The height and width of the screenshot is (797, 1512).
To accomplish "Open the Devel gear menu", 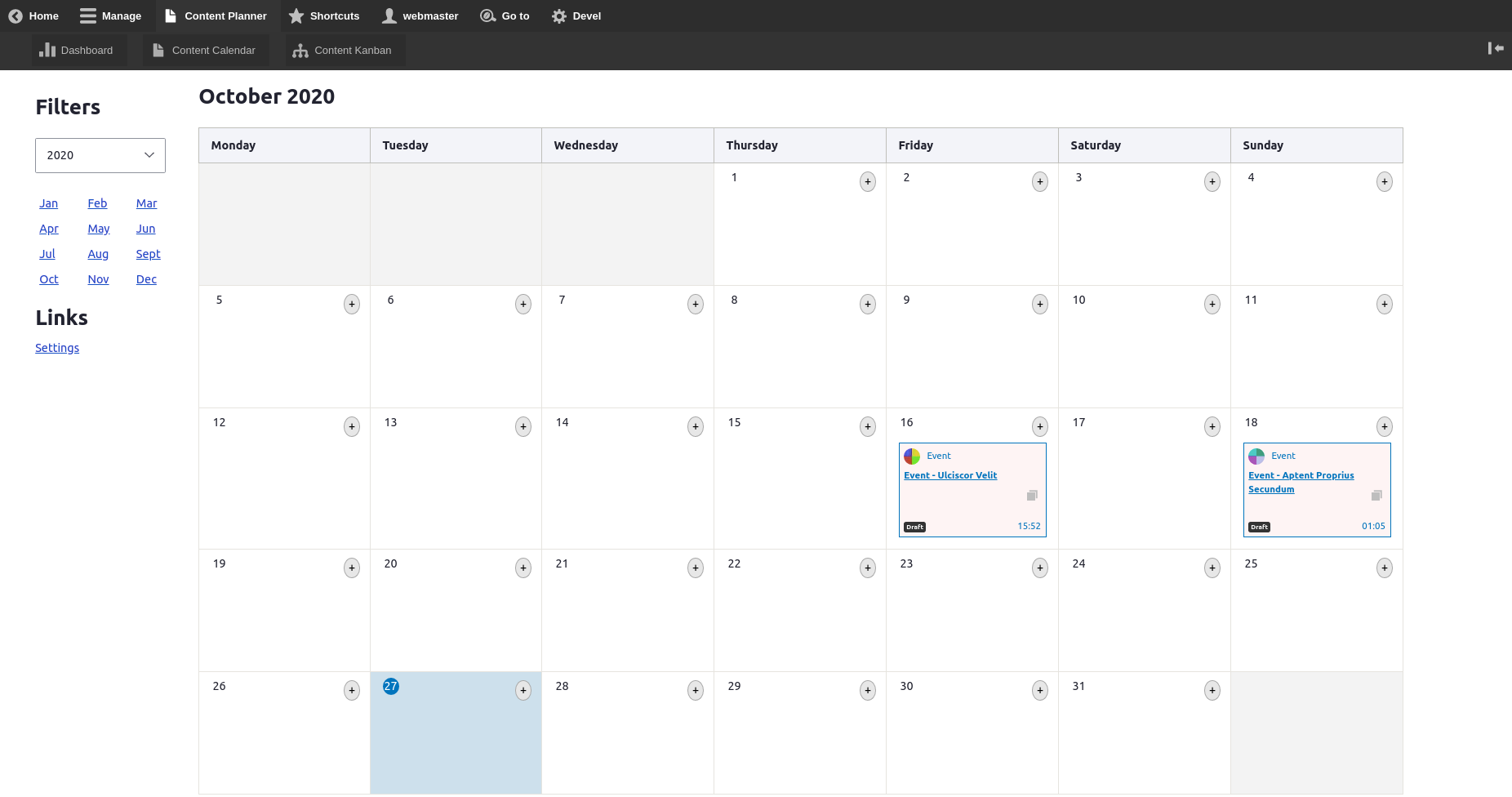I will (559, 16).
